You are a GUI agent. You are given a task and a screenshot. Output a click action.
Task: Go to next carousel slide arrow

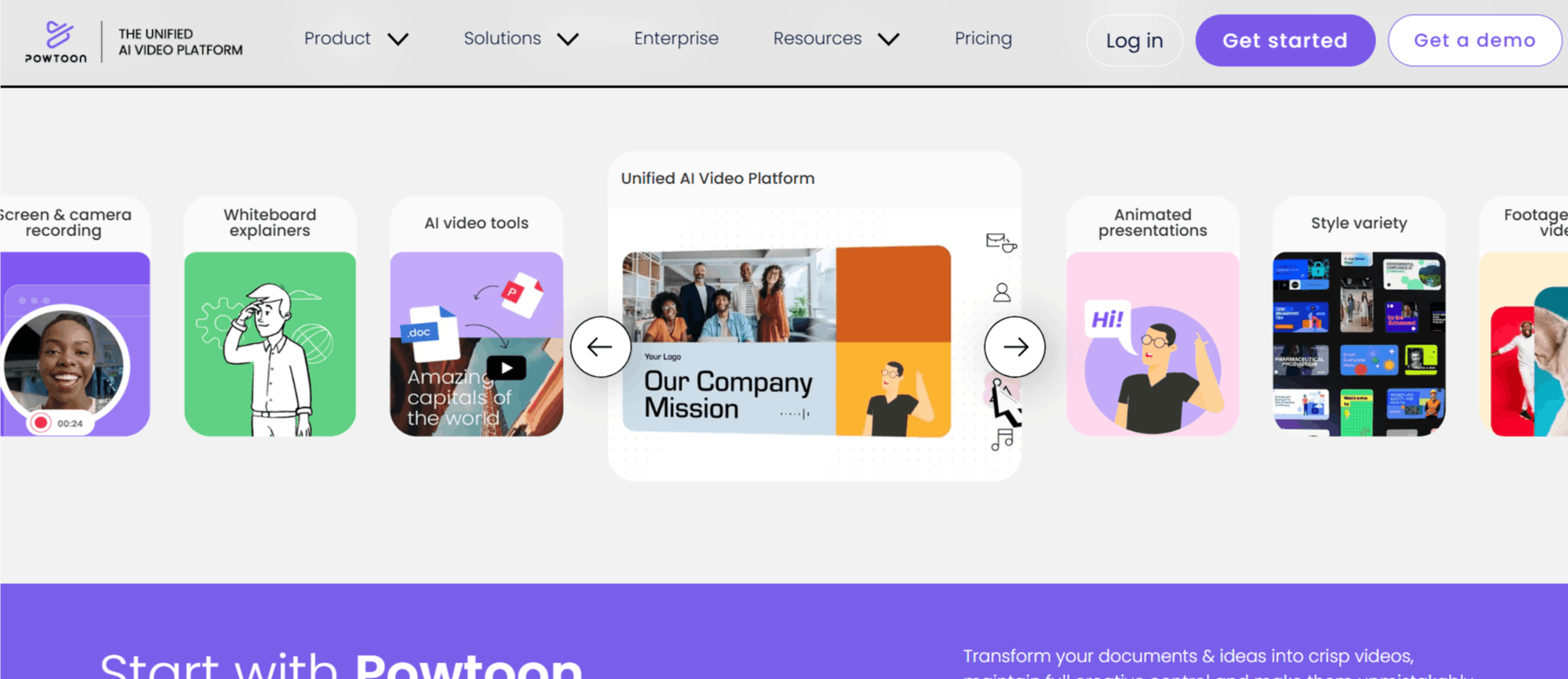[x=1014, y=347]
